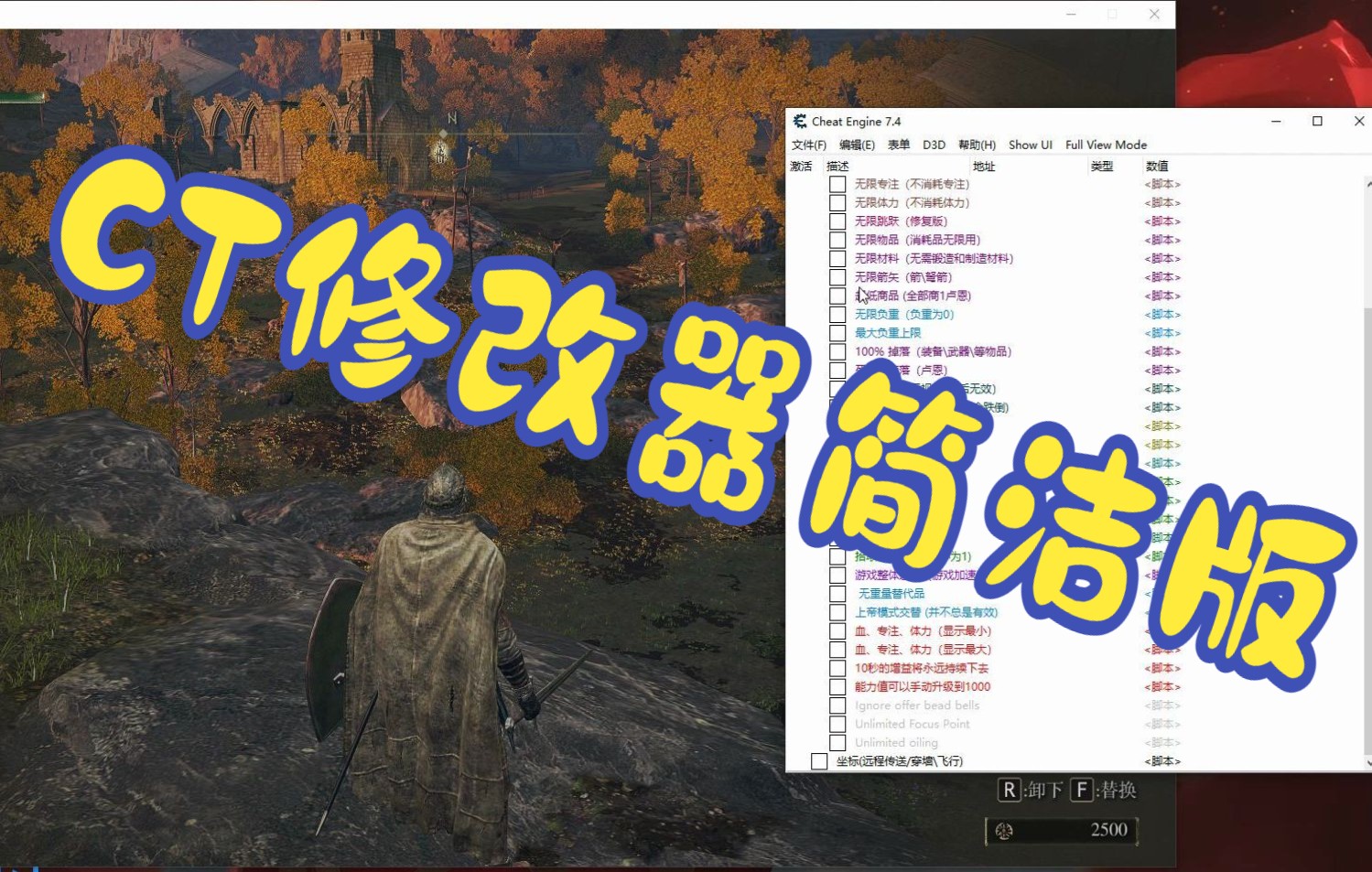
Task: Click the <脚本> value of 坐标 row
Action: click(1162, 761)
